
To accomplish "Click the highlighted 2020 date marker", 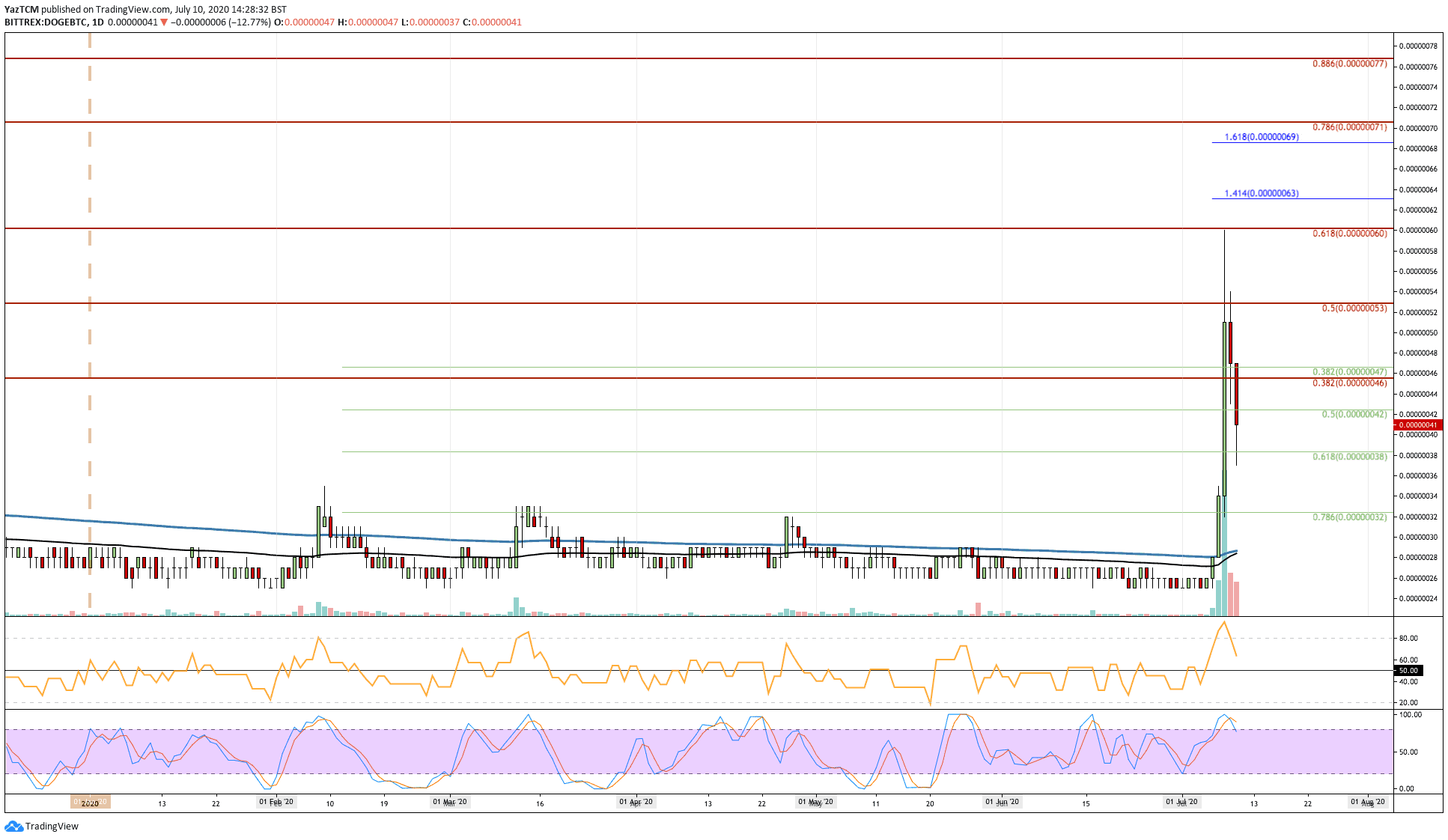I will pos(90,803).
